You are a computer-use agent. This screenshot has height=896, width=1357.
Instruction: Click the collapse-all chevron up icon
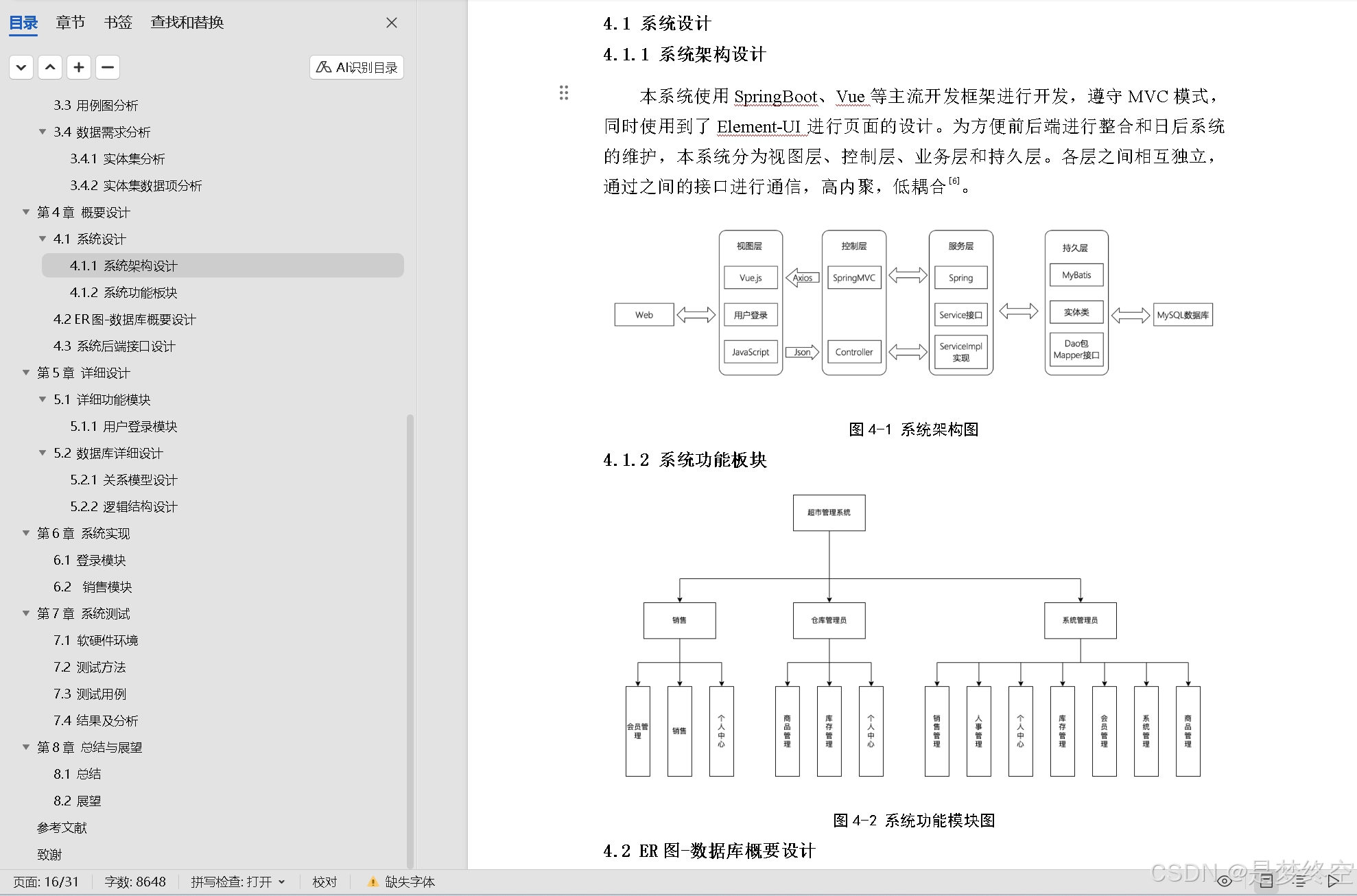point(50,67)
